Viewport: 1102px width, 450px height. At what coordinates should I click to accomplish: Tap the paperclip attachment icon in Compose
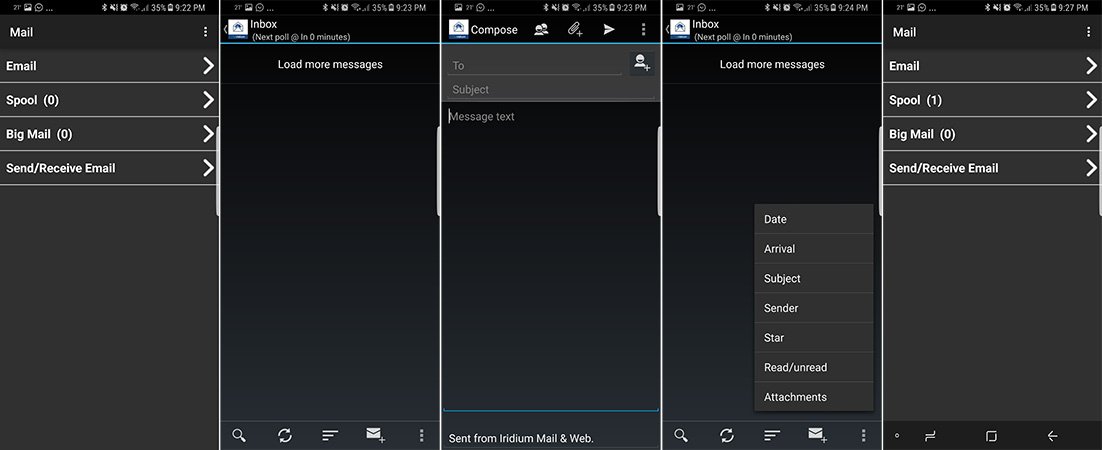[x=575, y=30]
